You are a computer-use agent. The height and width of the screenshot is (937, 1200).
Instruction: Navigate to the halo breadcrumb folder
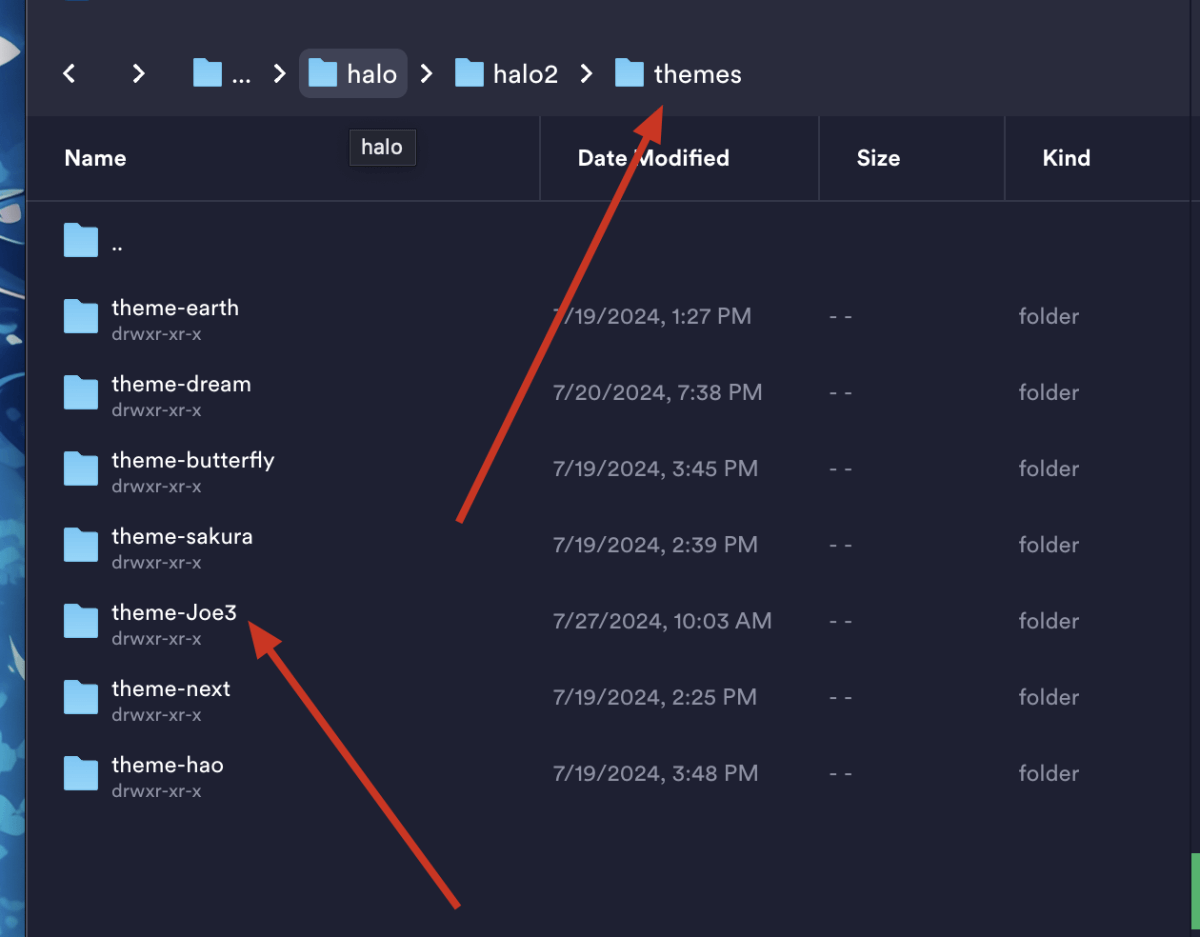tap(353, 74)
